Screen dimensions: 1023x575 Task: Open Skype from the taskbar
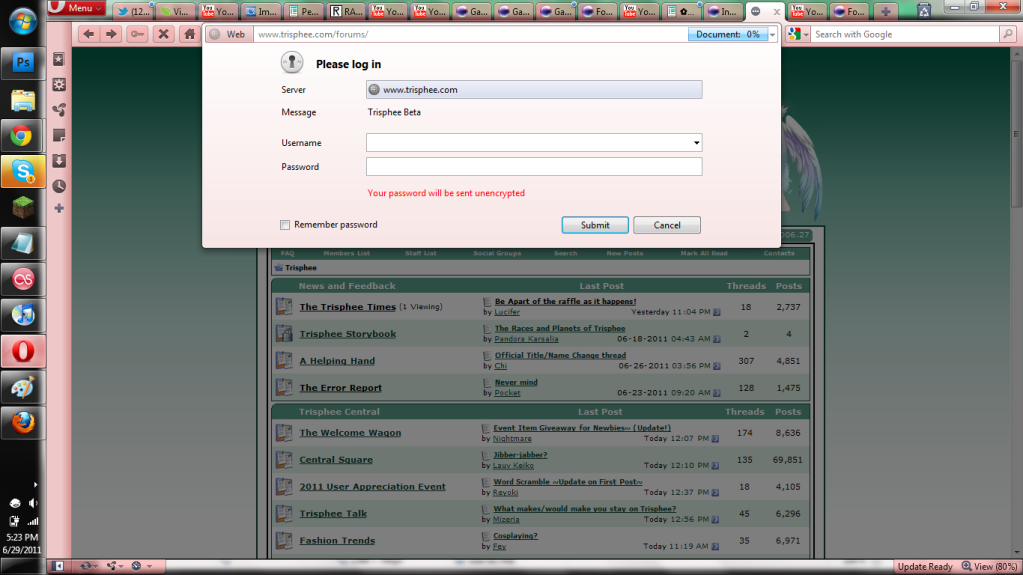(x=23, y=172)
